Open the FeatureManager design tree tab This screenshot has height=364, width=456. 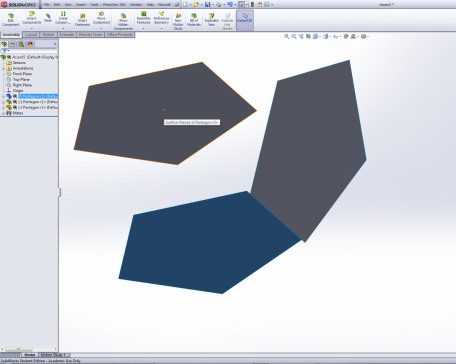[4, 44]
